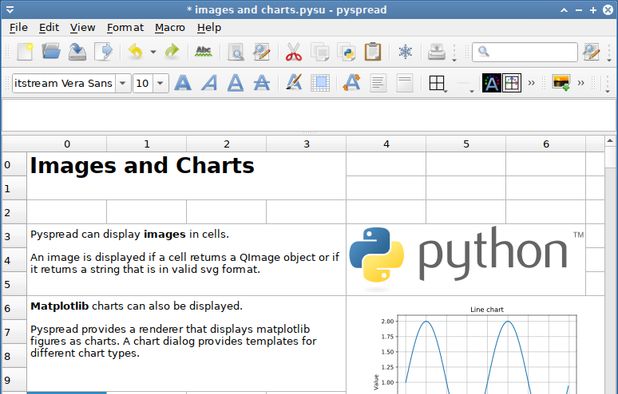Screen dimensions: 618x394
Task: Click into the empty entry line editor
Action: [x=308, y=115]
